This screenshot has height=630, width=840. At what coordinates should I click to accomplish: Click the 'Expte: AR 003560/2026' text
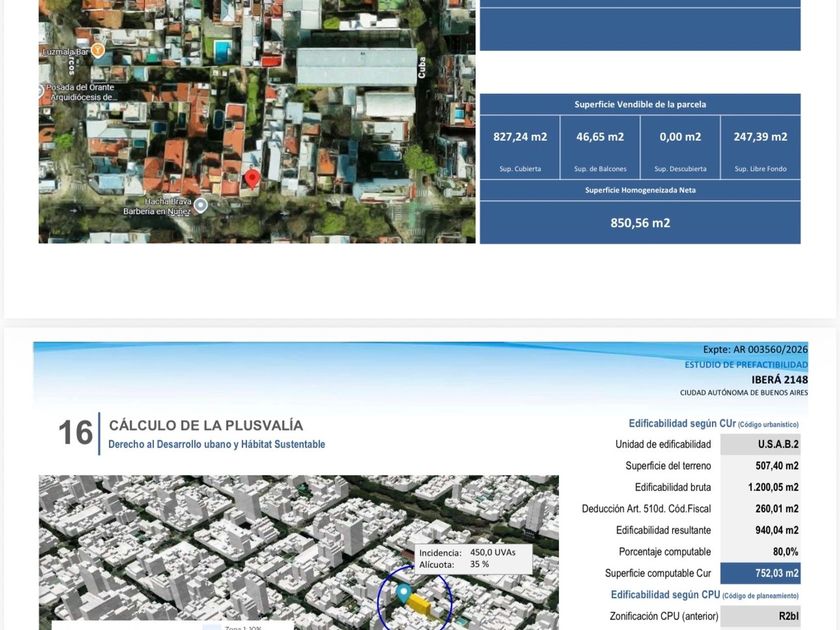(x=755, y=349)
